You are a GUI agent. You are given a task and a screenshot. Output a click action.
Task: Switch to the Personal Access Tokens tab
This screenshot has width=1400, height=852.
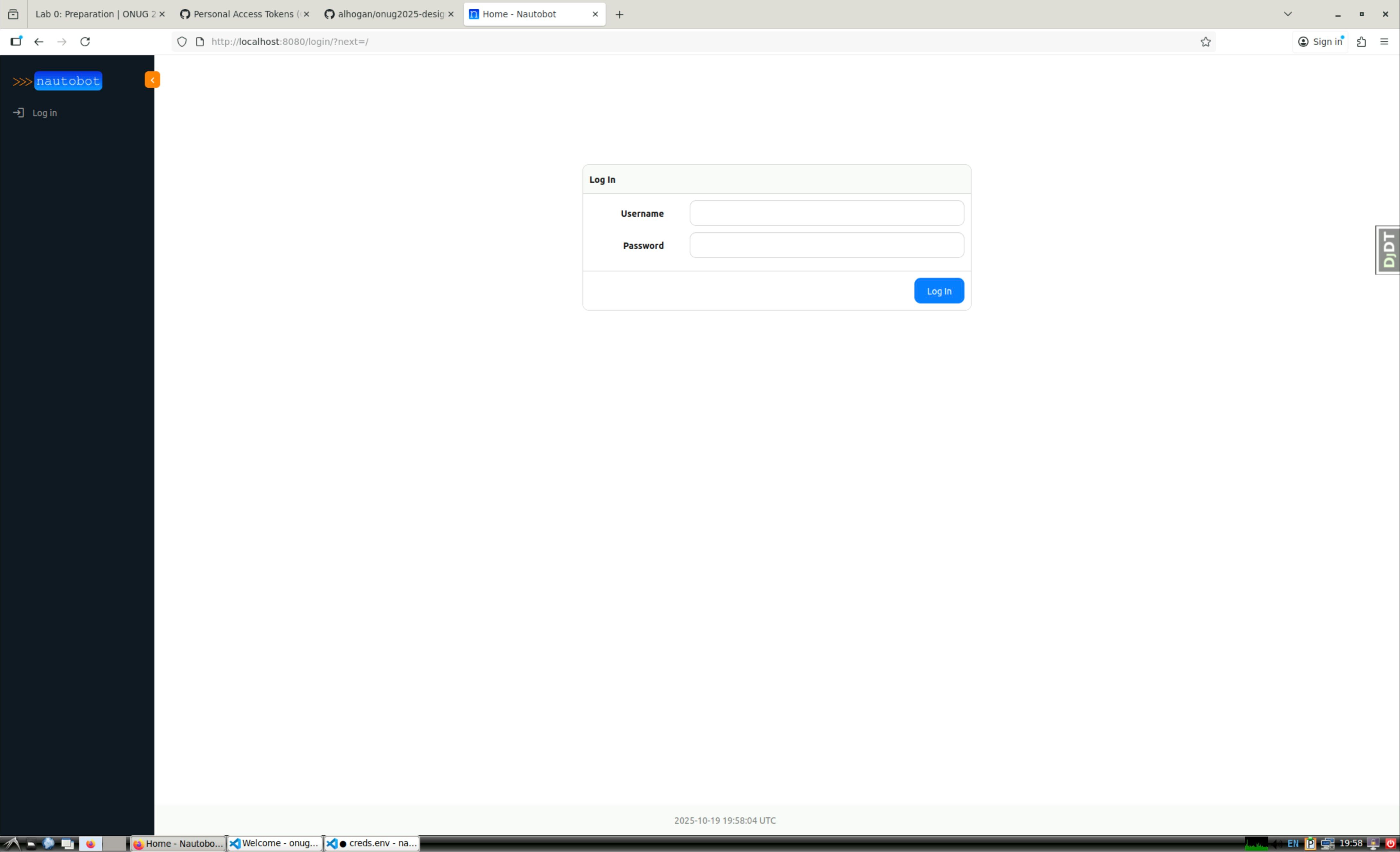pyautogui.click(x=243, y=14)
